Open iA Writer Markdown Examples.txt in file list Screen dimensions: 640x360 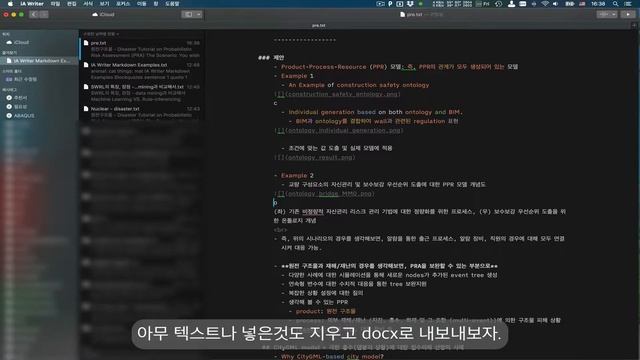(141, 71)
